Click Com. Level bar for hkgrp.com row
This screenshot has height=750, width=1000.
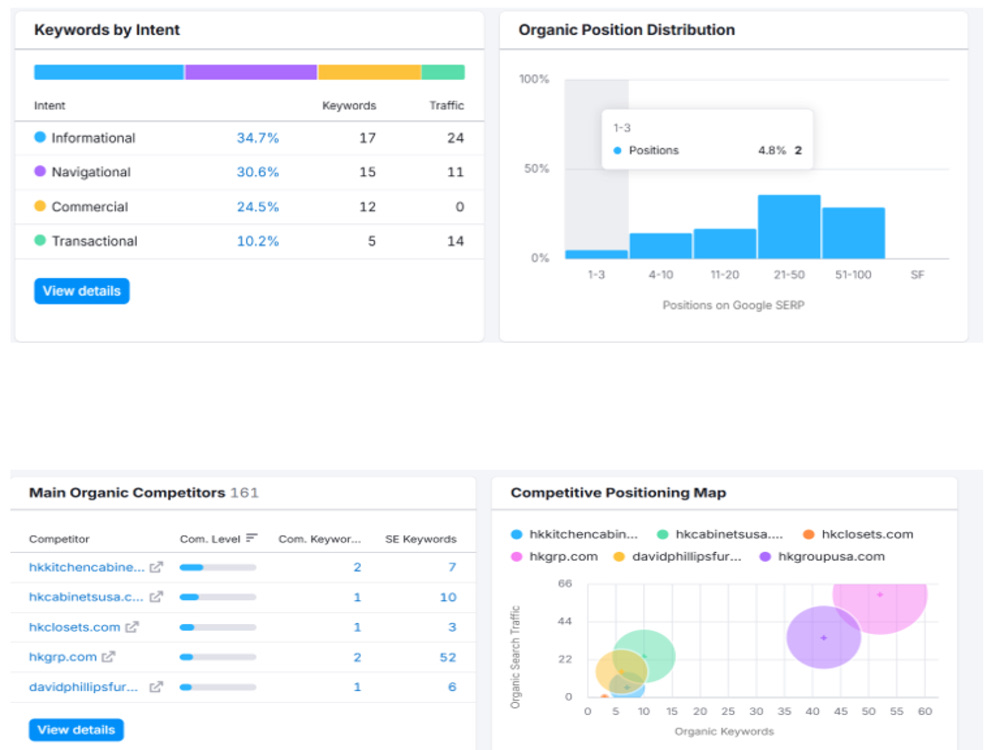pyautogui.click(x=218, y=657)
